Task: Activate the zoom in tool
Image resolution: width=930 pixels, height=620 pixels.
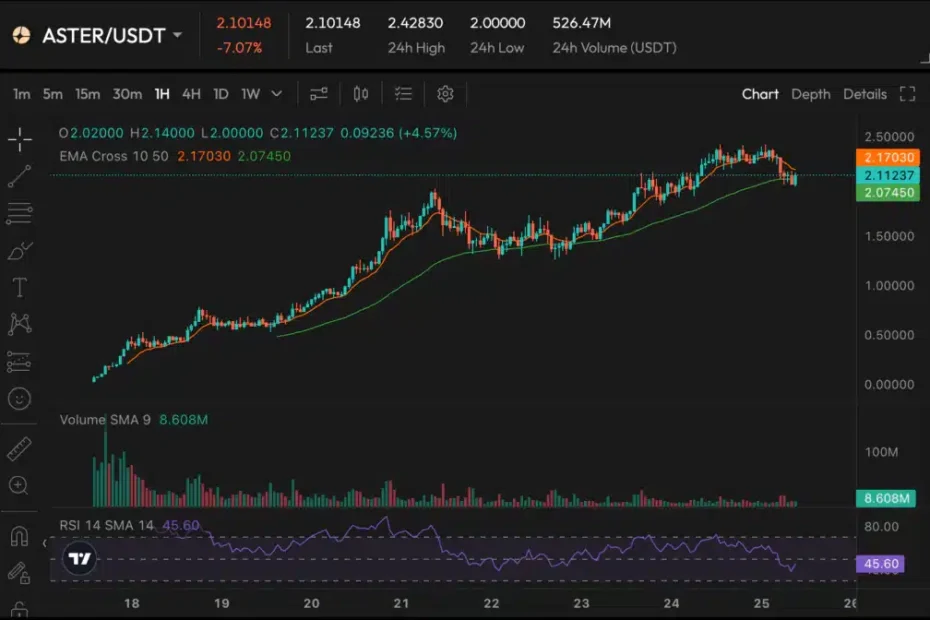Action: (x=19, y=486)
